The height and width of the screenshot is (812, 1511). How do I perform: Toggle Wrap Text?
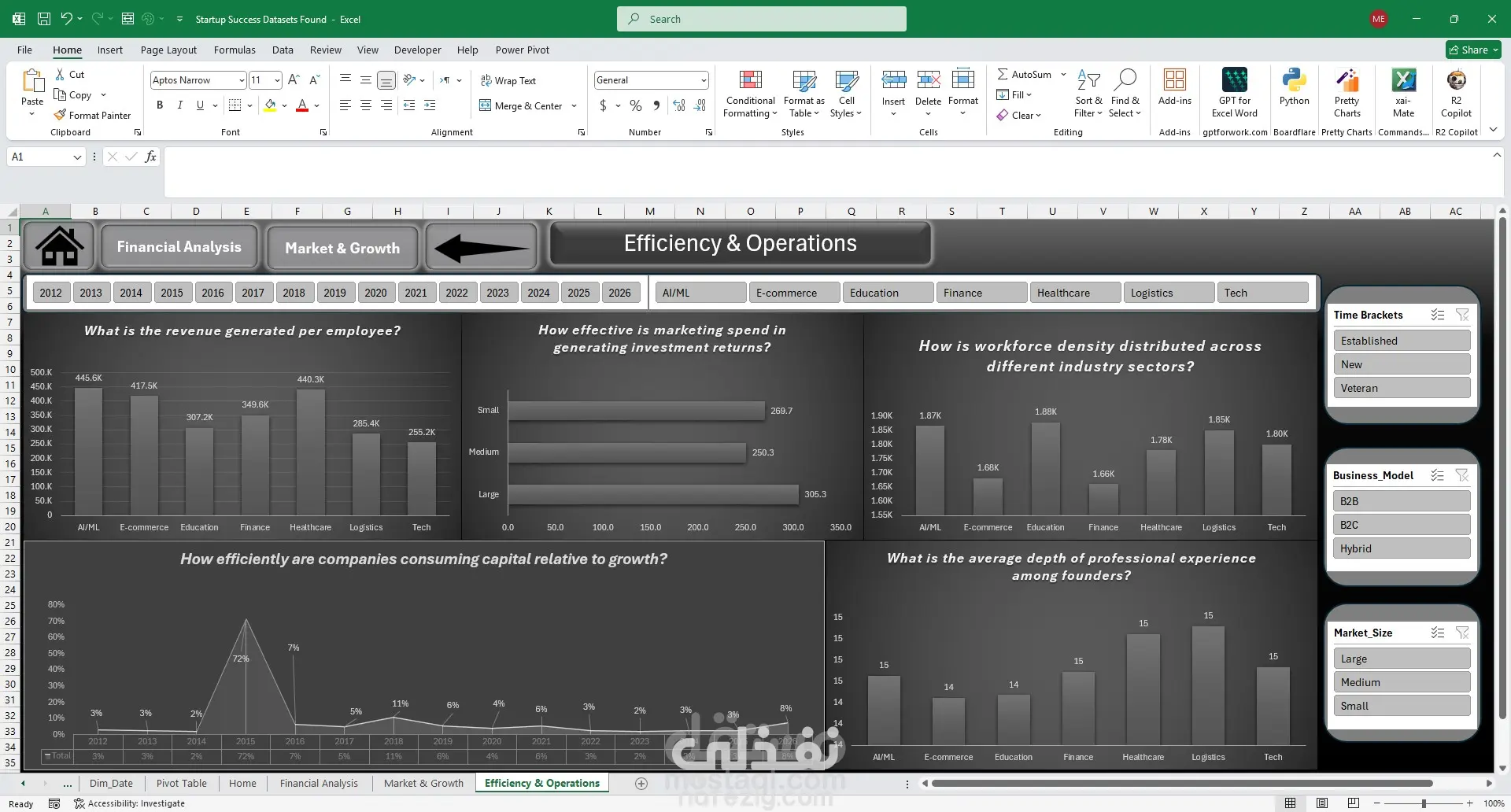pyautogui.click(x=508, y=80)
